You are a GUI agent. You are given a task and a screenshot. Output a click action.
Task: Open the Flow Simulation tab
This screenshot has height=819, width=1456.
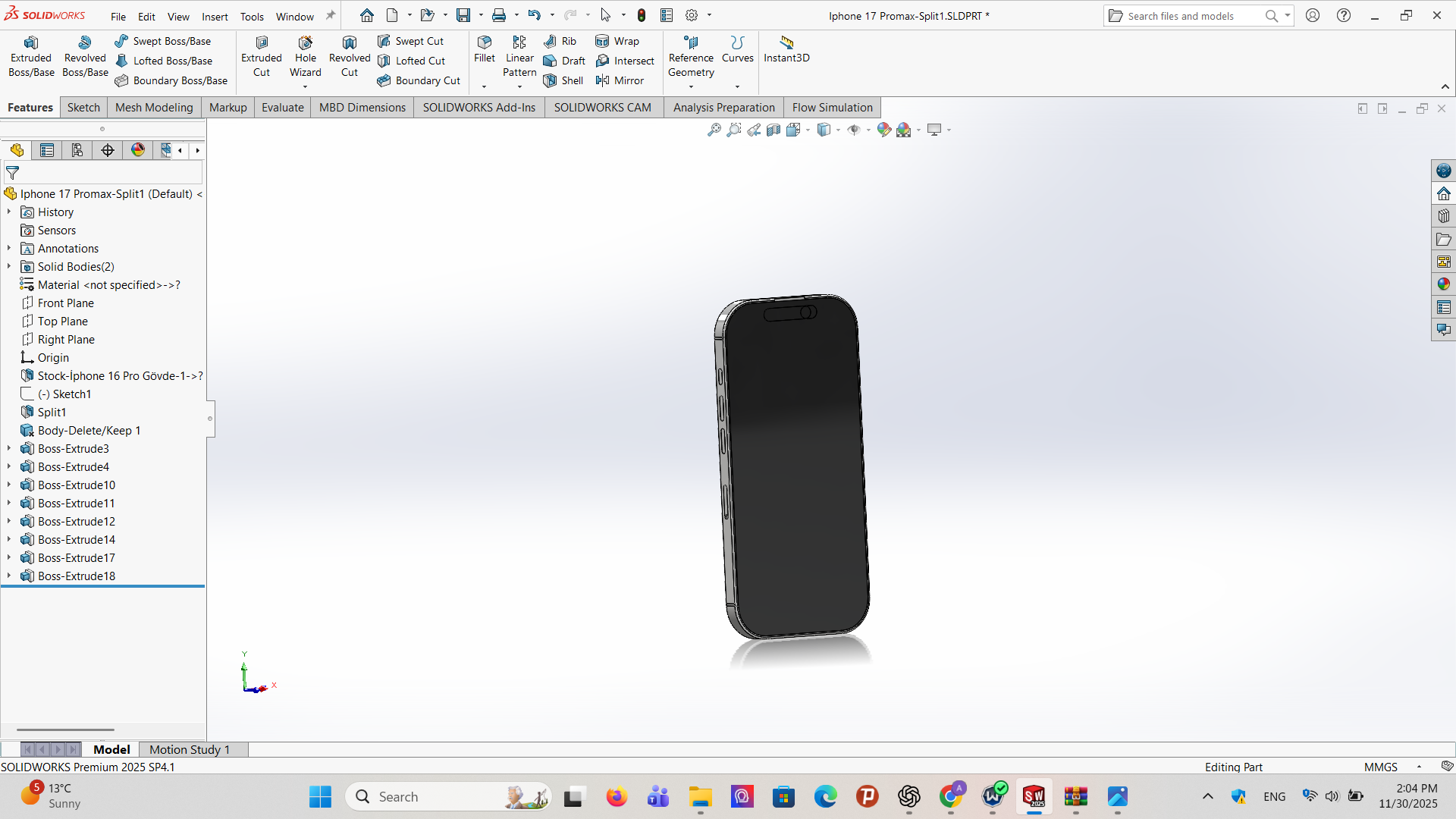832,108
